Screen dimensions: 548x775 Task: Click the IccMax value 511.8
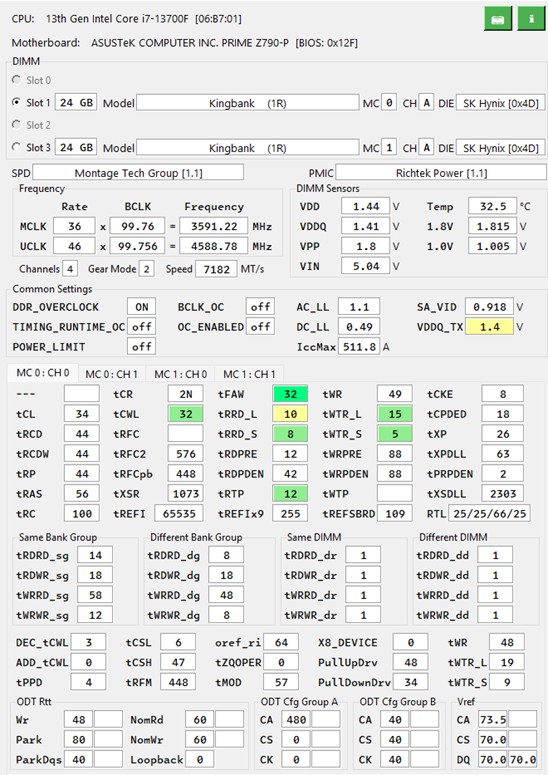[359, 347]
